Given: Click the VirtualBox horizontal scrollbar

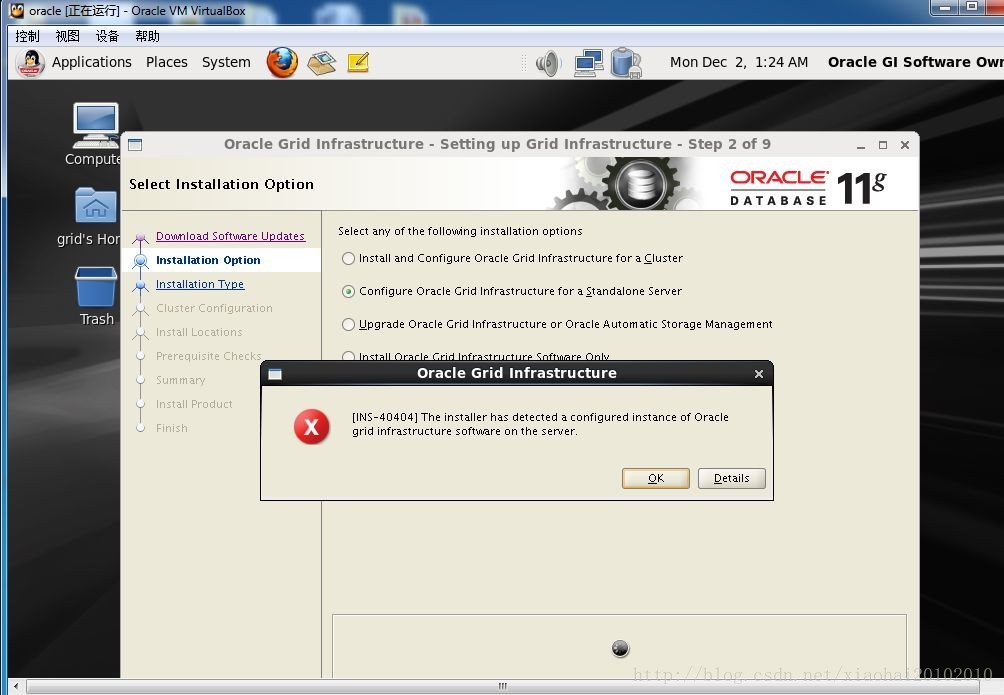Looking at the screenshot, I should click(503, 686).
